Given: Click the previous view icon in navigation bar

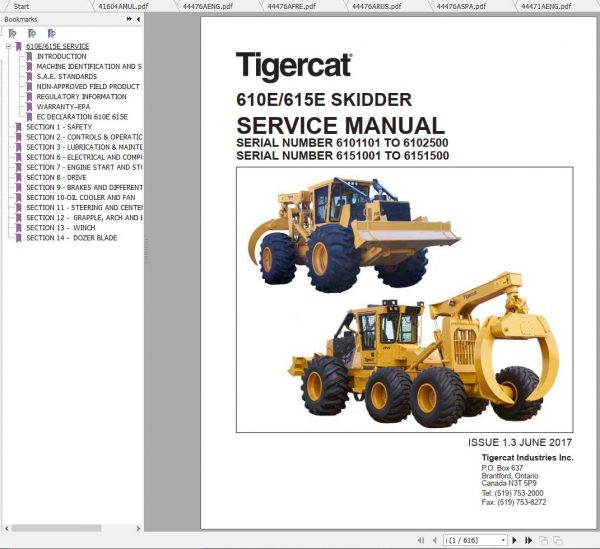Looking at the screenshot, I should click(543, 540).
